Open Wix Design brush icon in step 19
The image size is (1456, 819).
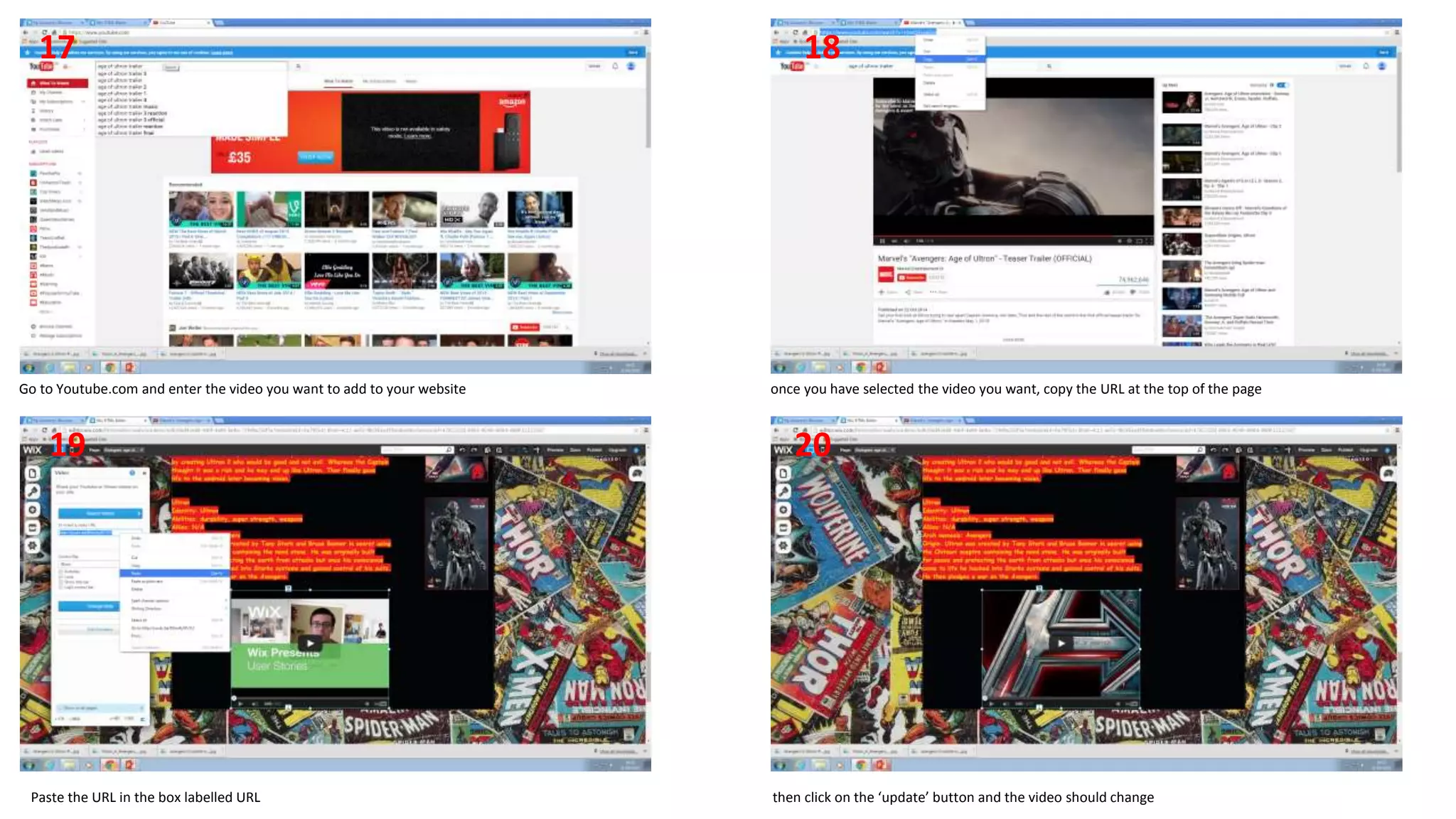click(32, 491)
